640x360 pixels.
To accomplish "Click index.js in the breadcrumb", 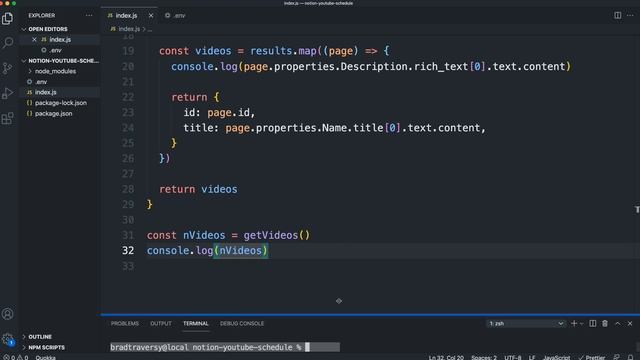I will pos(129,29).
